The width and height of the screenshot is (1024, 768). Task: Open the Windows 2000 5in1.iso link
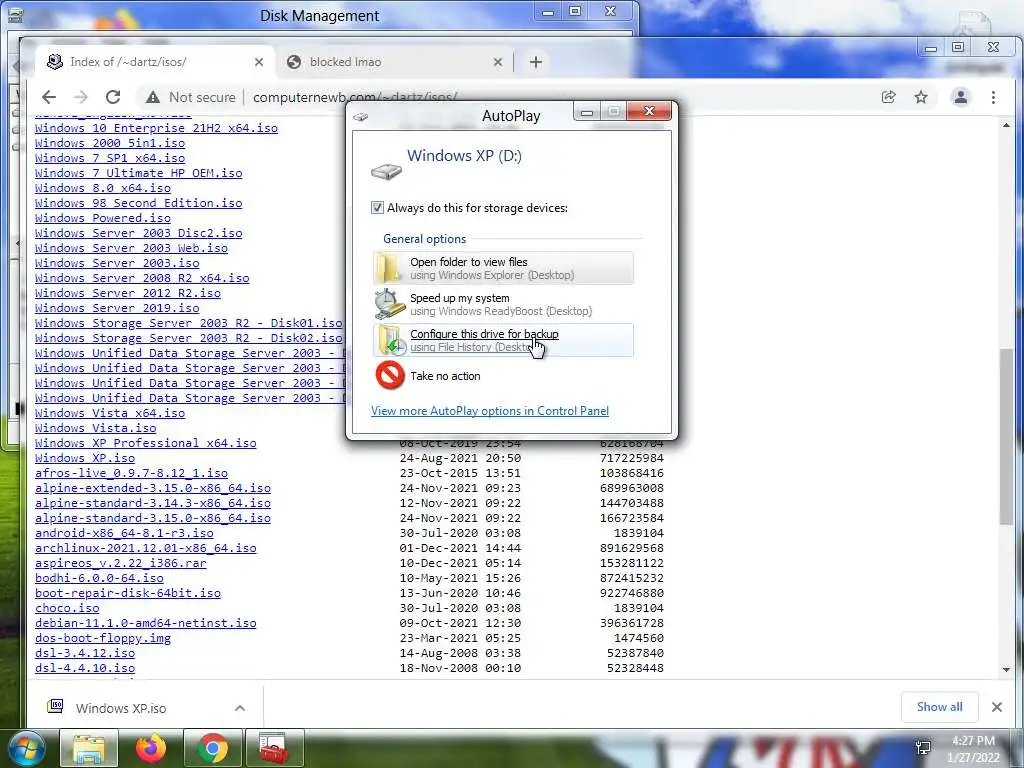point(110,143)
